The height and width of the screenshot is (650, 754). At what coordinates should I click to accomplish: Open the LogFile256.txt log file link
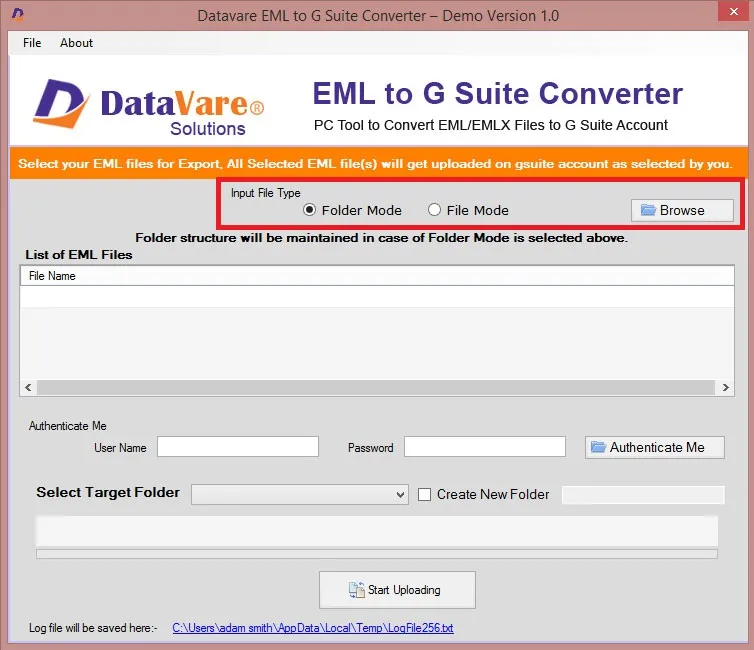(313, 628)
